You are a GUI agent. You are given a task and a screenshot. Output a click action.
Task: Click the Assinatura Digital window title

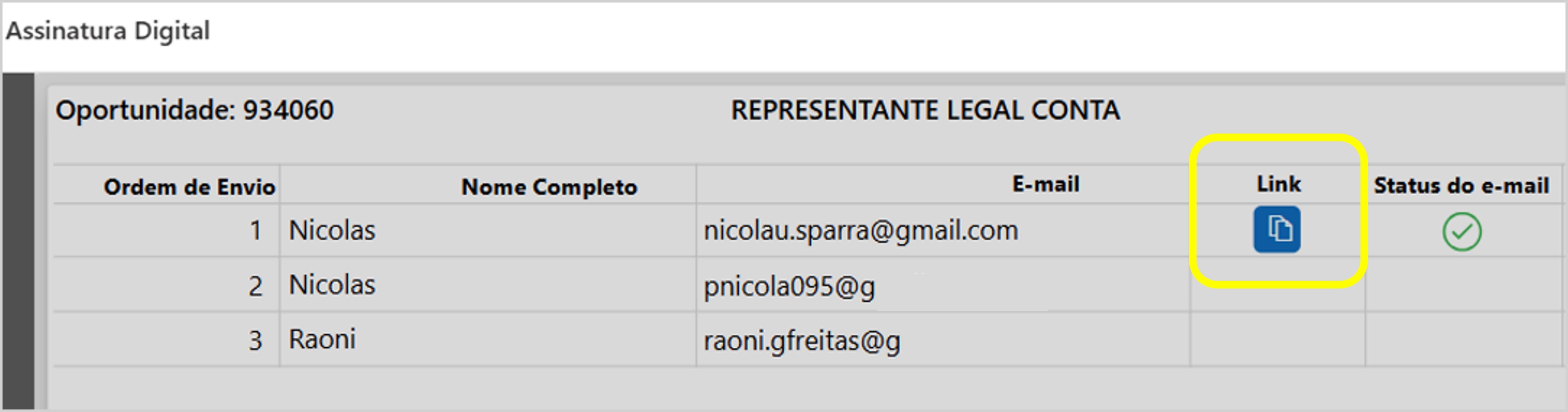[x=108, y=30]
